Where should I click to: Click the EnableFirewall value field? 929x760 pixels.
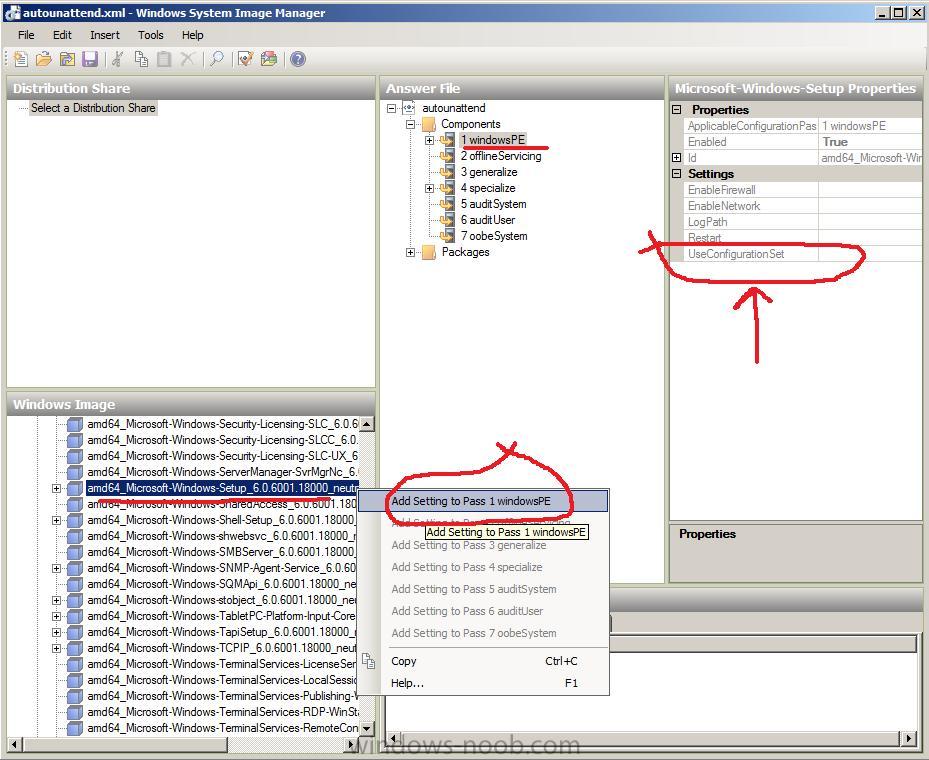(x=869, y=190)
